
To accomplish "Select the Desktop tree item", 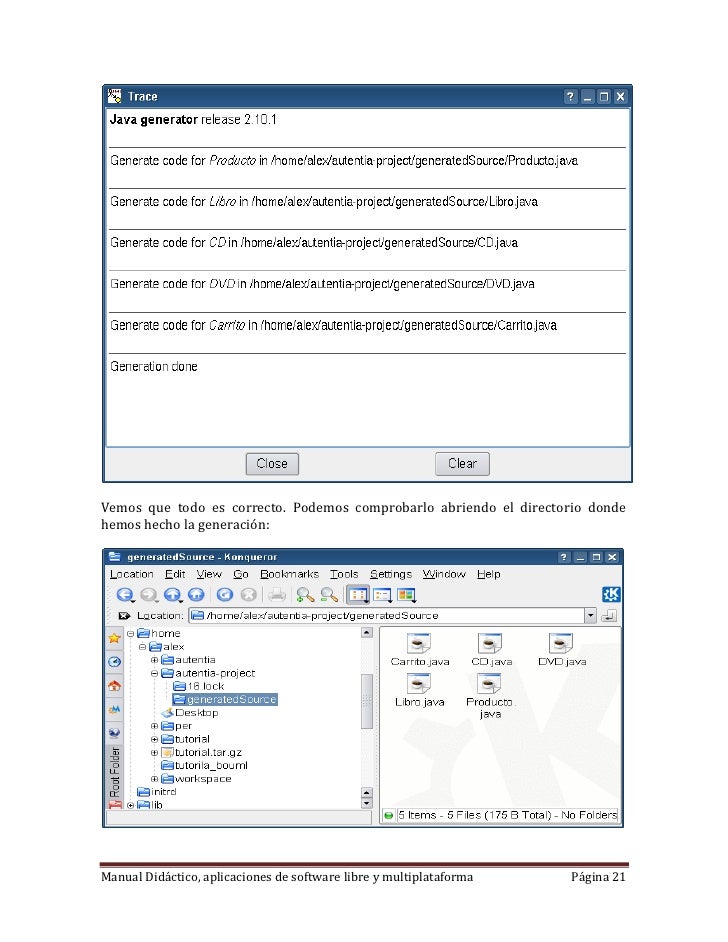I will pyautogui.click(x=190, y=713).
